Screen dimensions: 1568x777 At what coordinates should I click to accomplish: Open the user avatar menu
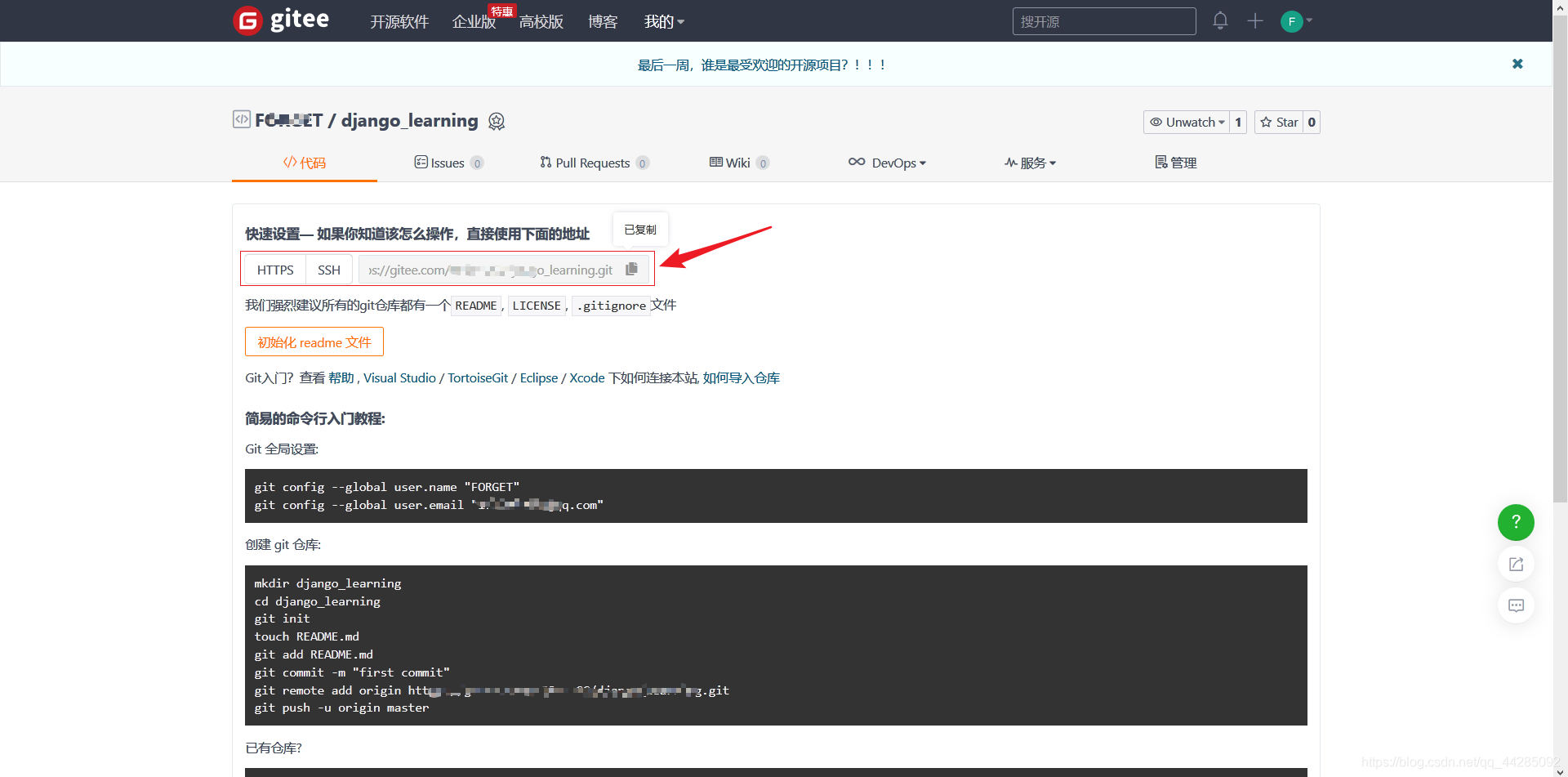(x=1296, y=21)
